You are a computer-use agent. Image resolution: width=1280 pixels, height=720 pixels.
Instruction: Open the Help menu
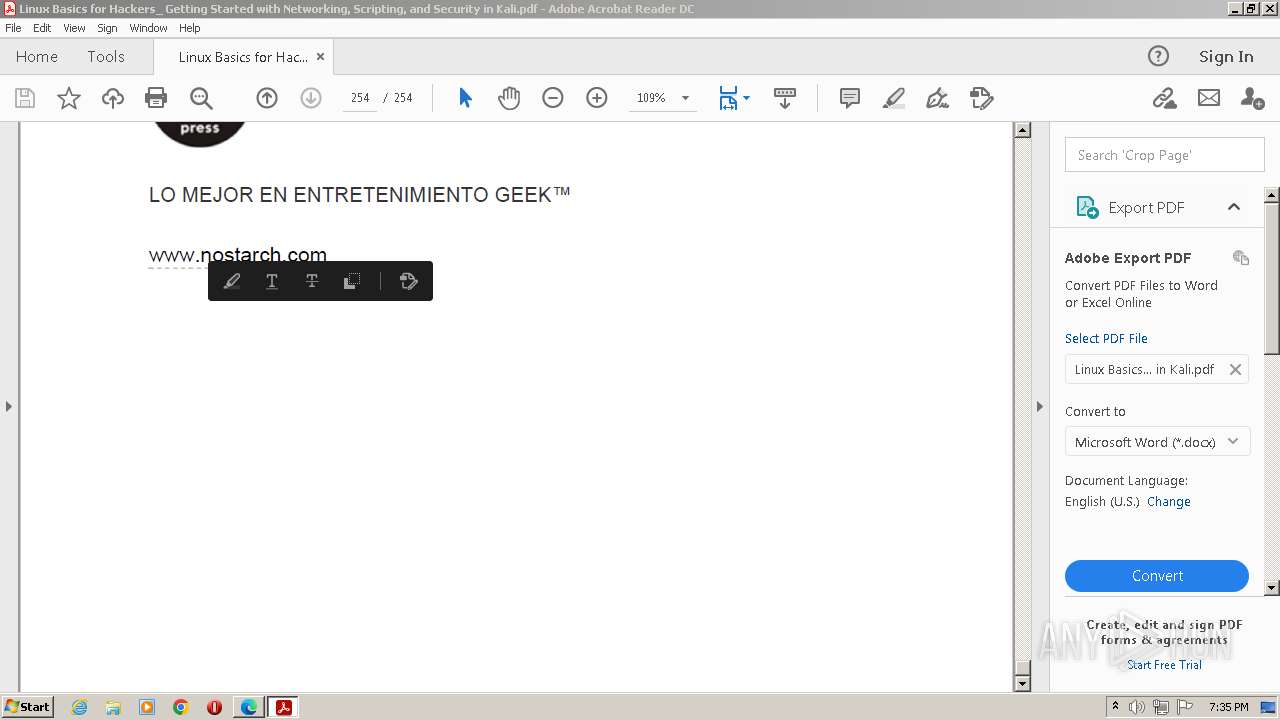[x=190, y=28]
